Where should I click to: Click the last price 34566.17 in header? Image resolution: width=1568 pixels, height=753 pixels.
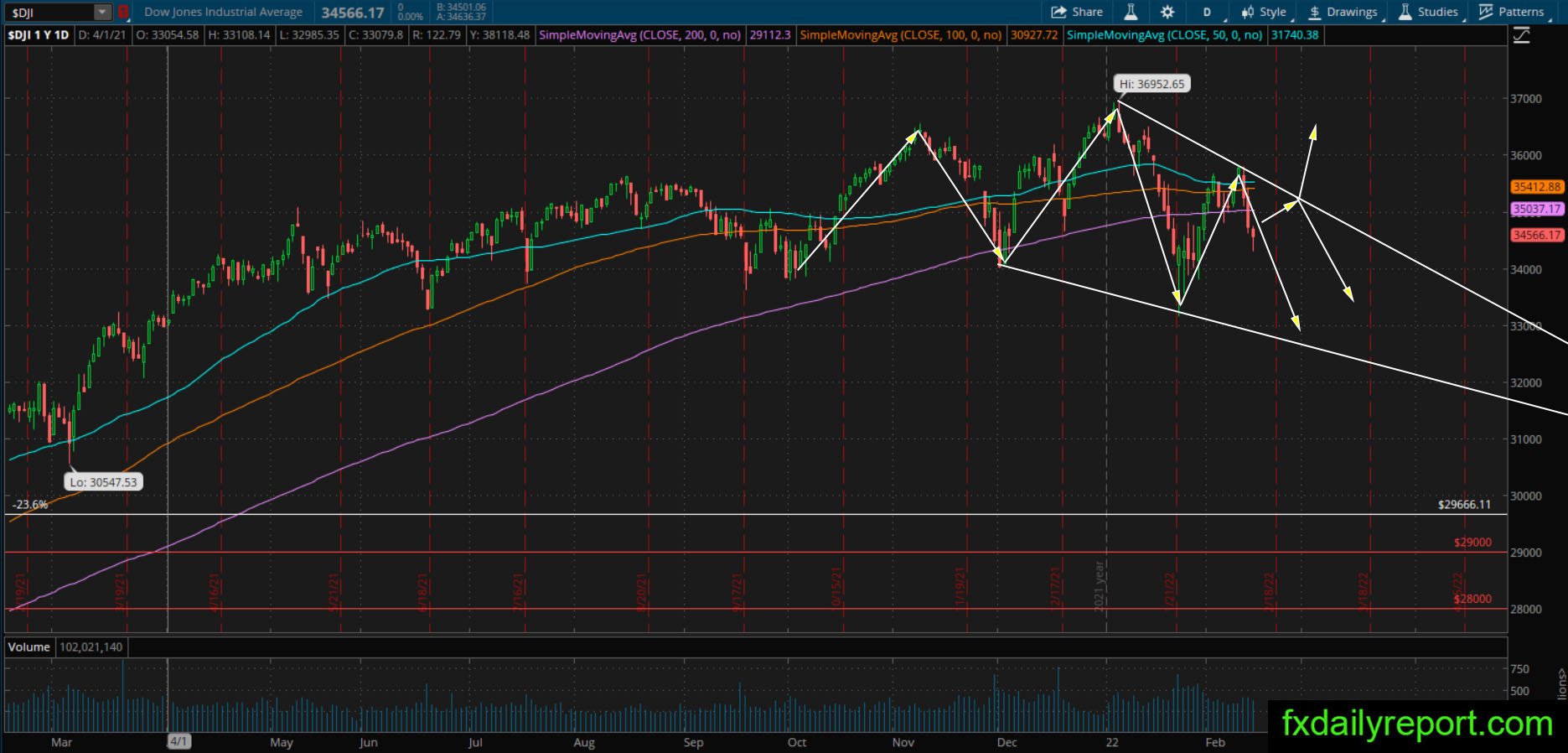353,13
